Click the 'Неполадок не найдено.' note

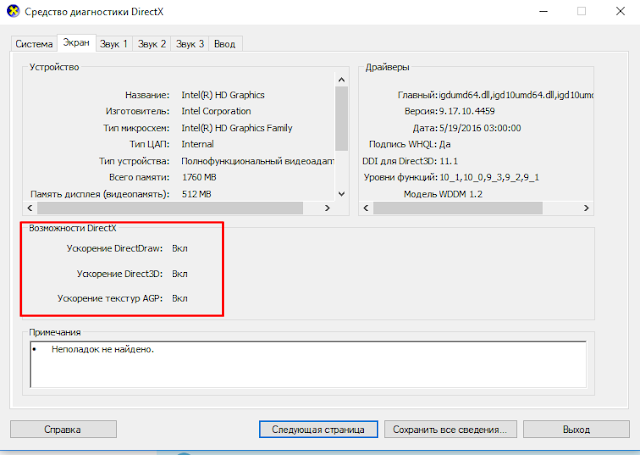(x=102, y=349)
